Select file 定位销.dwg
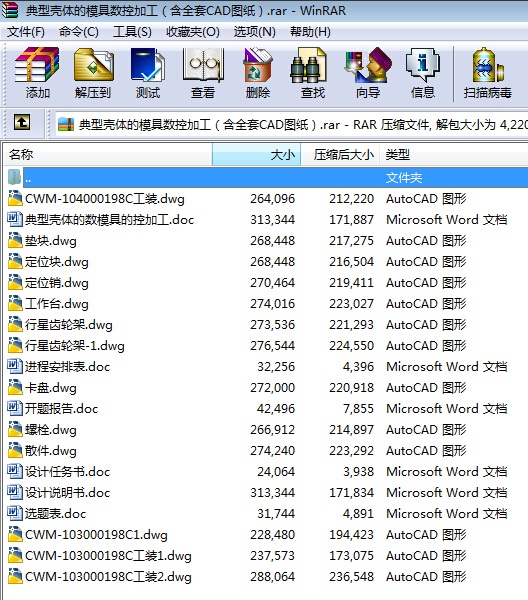Viewport: 528px width, 600px height. [57, 283]
